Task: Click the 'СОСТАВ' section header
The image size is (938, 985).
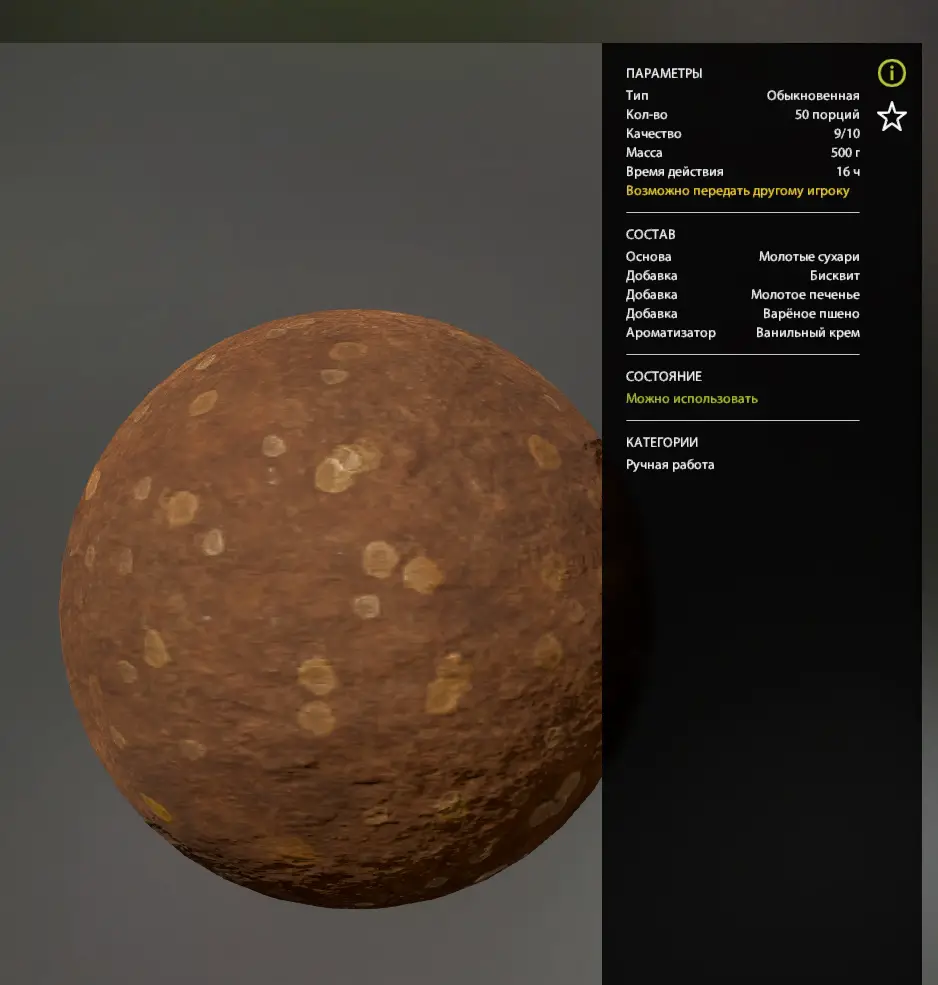Action: (x=650, y=234)
